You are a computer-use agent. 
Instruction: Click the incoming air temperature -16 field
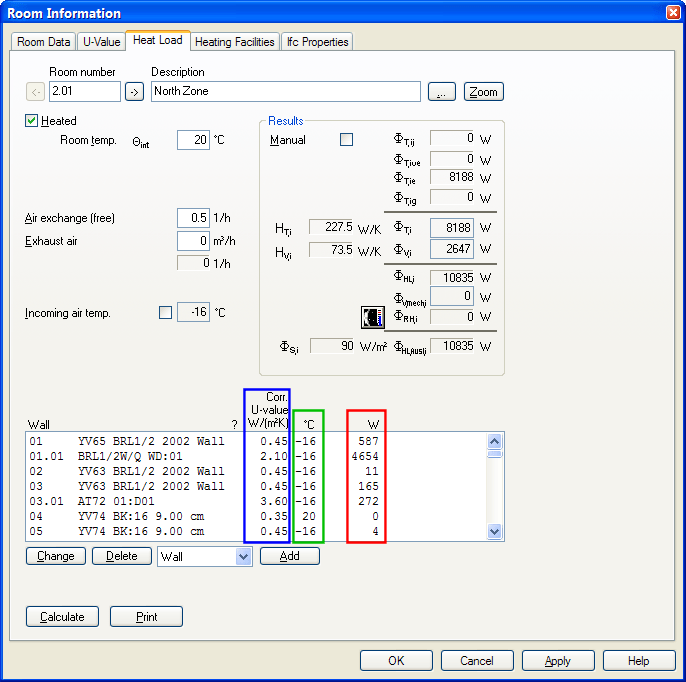point(193,312)
